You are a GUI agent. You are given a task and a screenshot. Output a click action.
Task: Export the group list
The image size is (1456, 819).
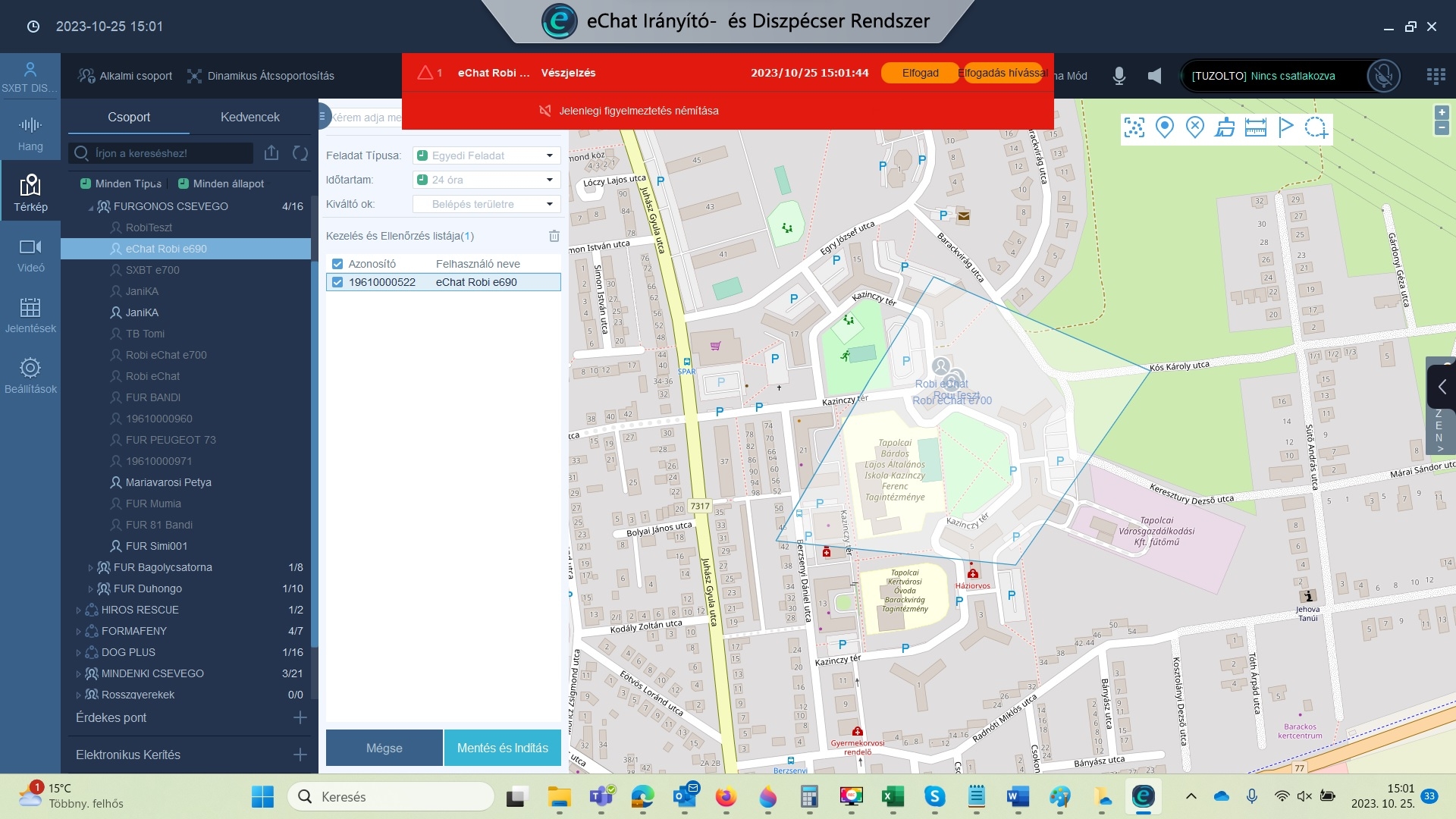point(271,152)
